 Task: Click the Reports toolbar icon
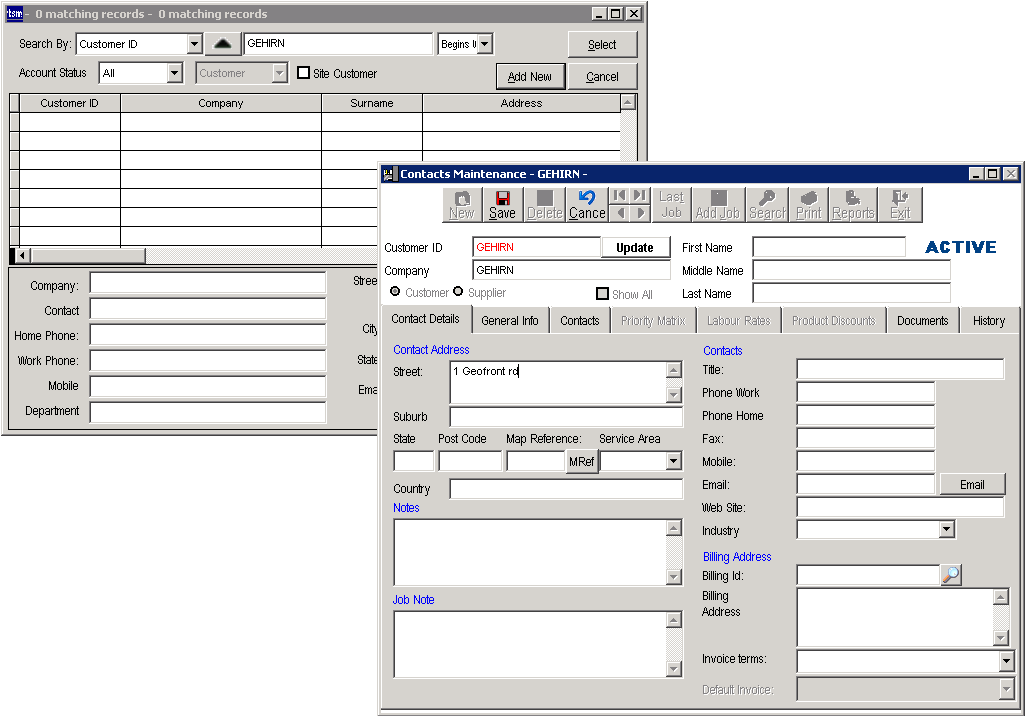click(x=853, y=204)
